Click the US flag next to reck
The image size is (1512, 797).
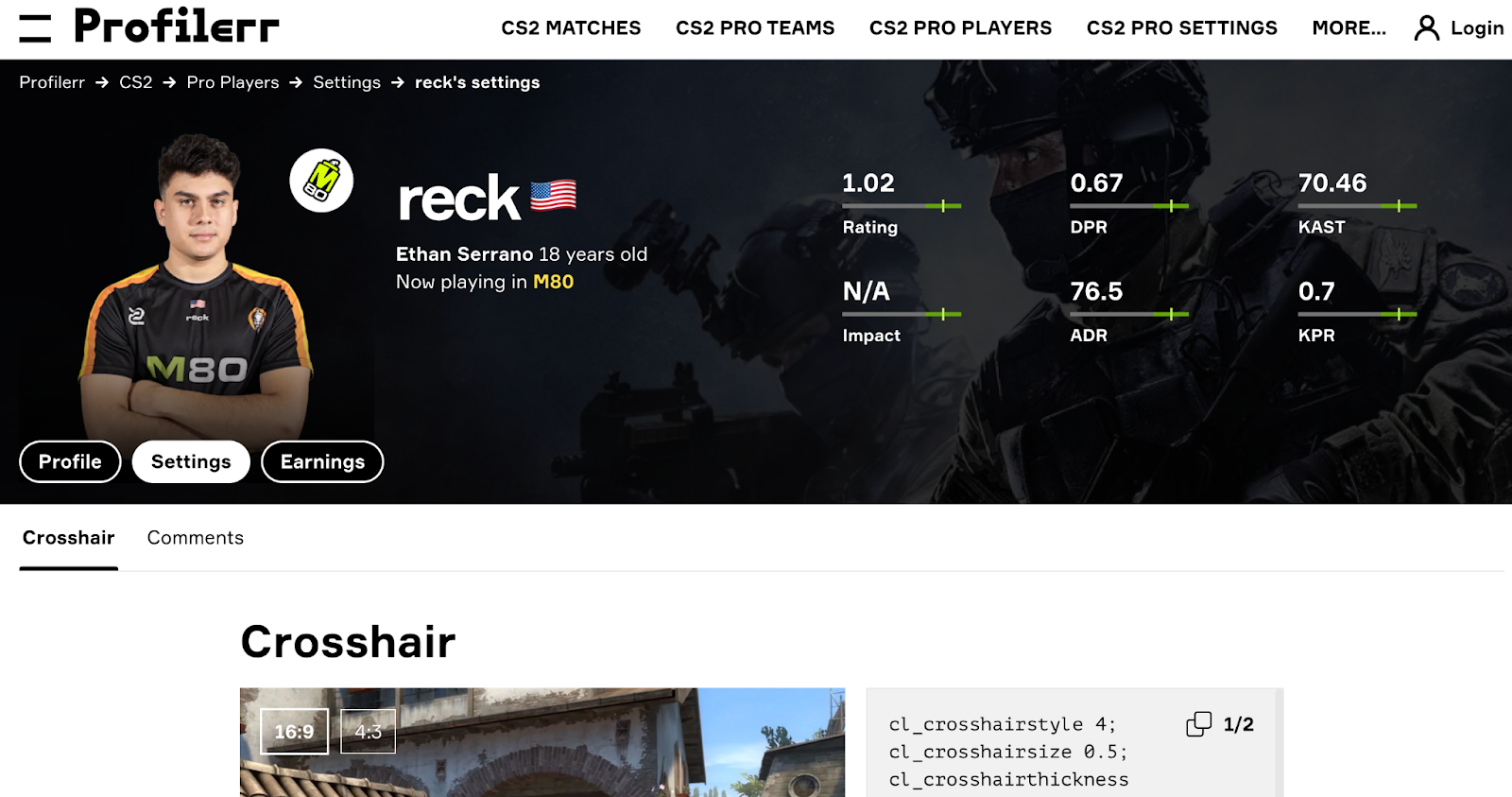pos(553,196)
